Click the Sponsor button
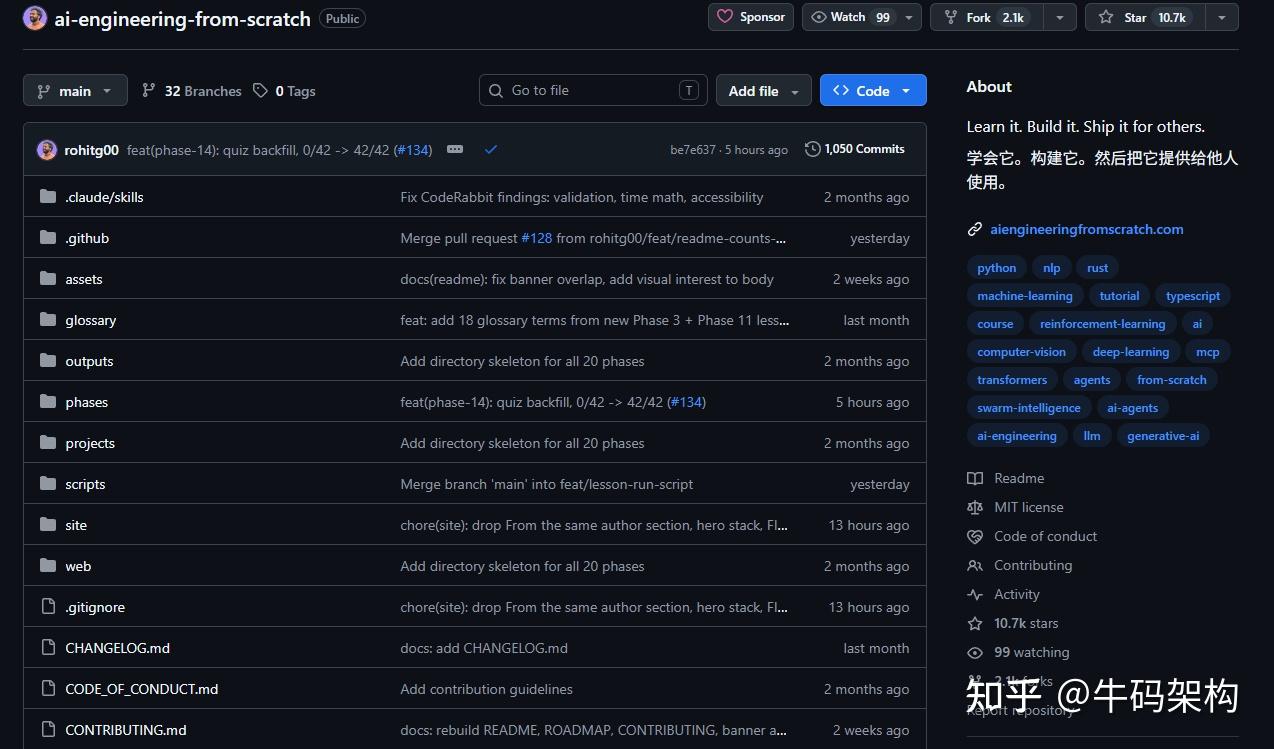The width and height of the screenshot is (1274, 749). [x=751, y=17]
